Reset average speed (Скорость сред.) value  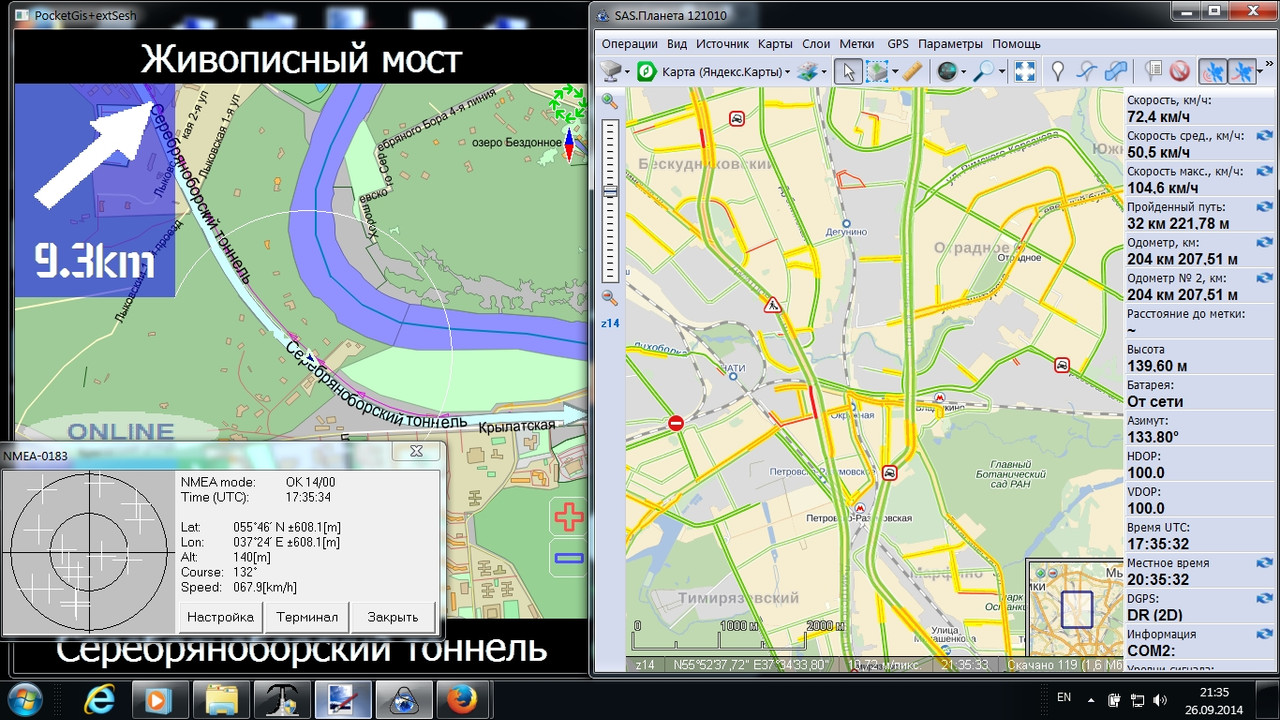(1264, 136)
